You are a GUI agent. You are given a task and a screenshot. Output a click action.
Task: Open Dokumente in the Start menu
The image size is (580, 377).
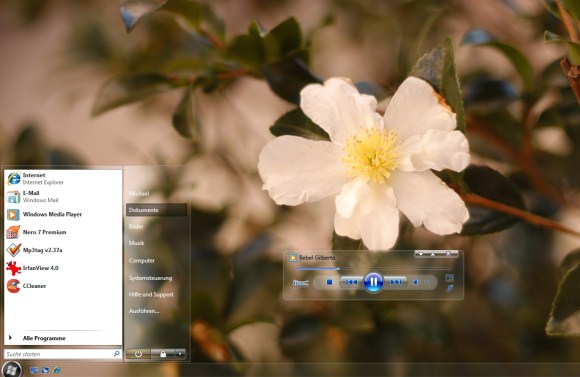156,210
